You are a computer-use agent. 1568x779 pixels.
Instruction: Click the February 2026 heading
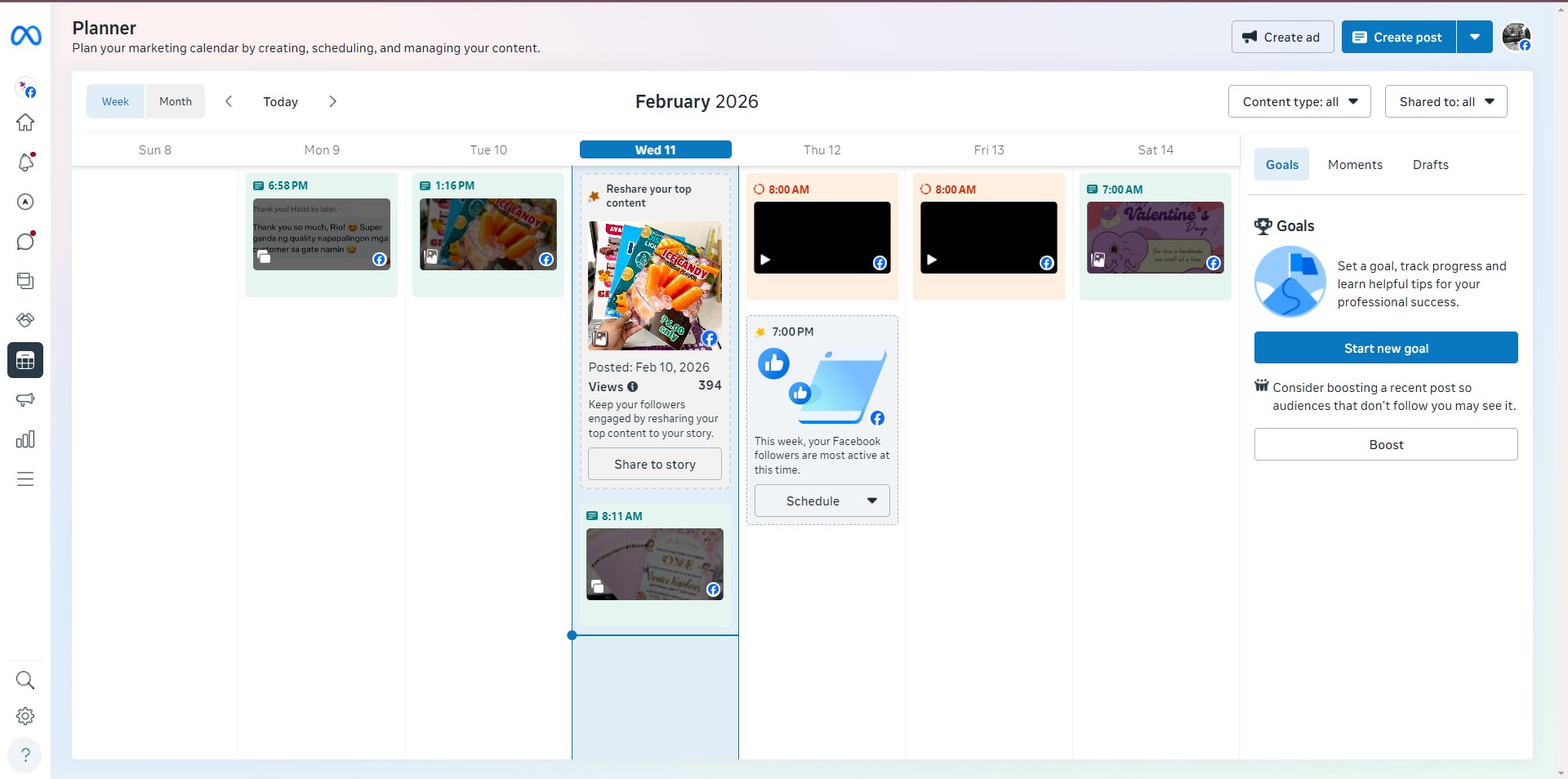coord(697,101)
